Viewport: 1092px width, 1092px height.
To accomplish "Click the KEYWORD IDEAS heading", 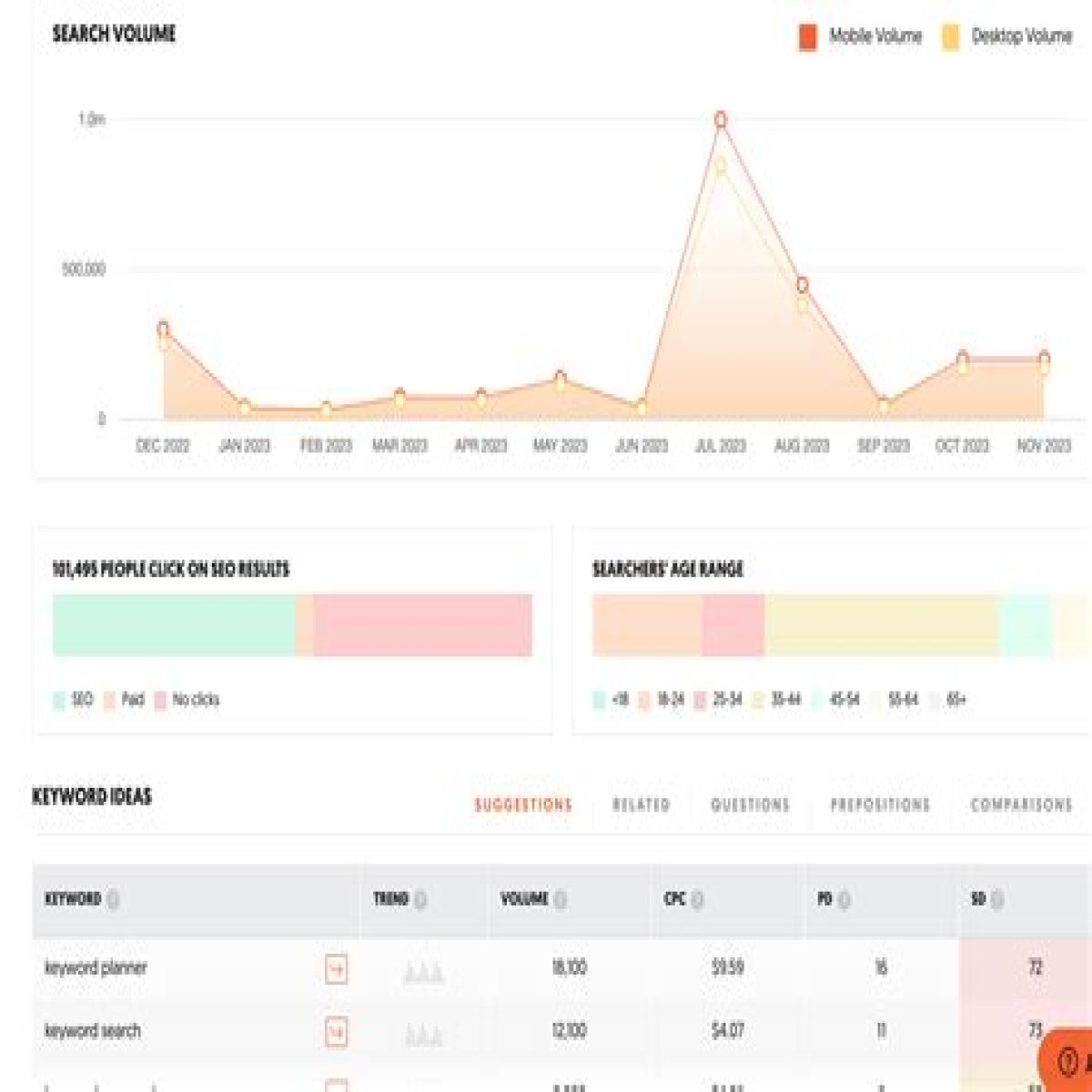I will click(92, 797).
